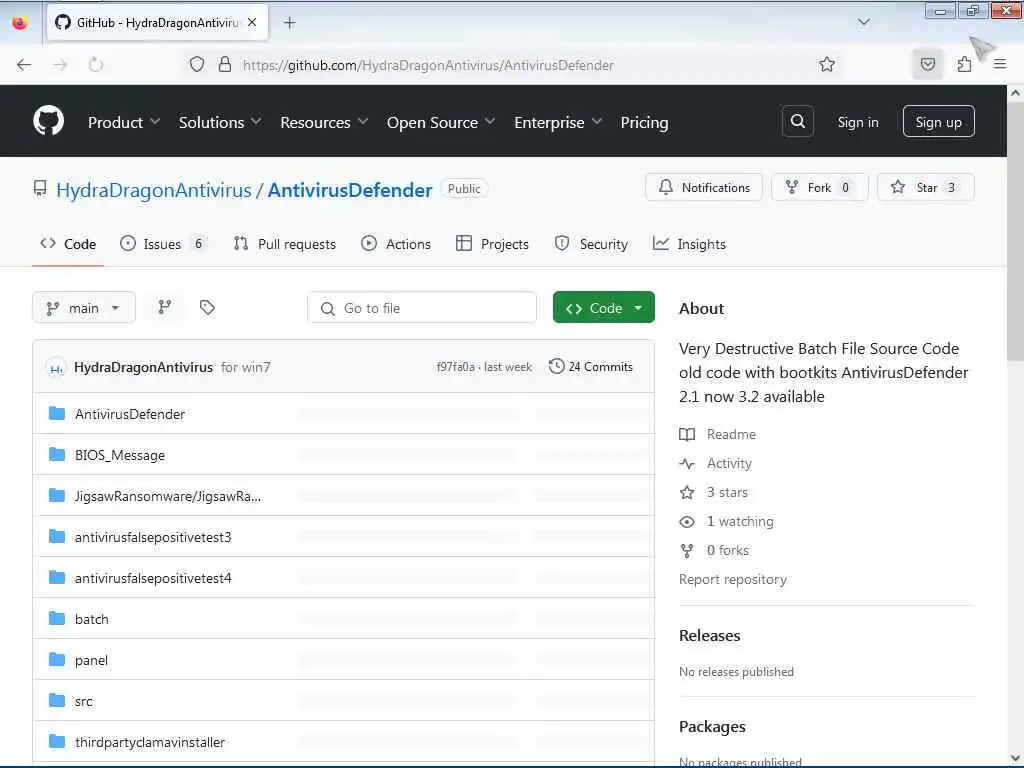This screenshot has width=1024, height=768.
Task: Open the tracking protection shield icon
Action: point(197,65)
